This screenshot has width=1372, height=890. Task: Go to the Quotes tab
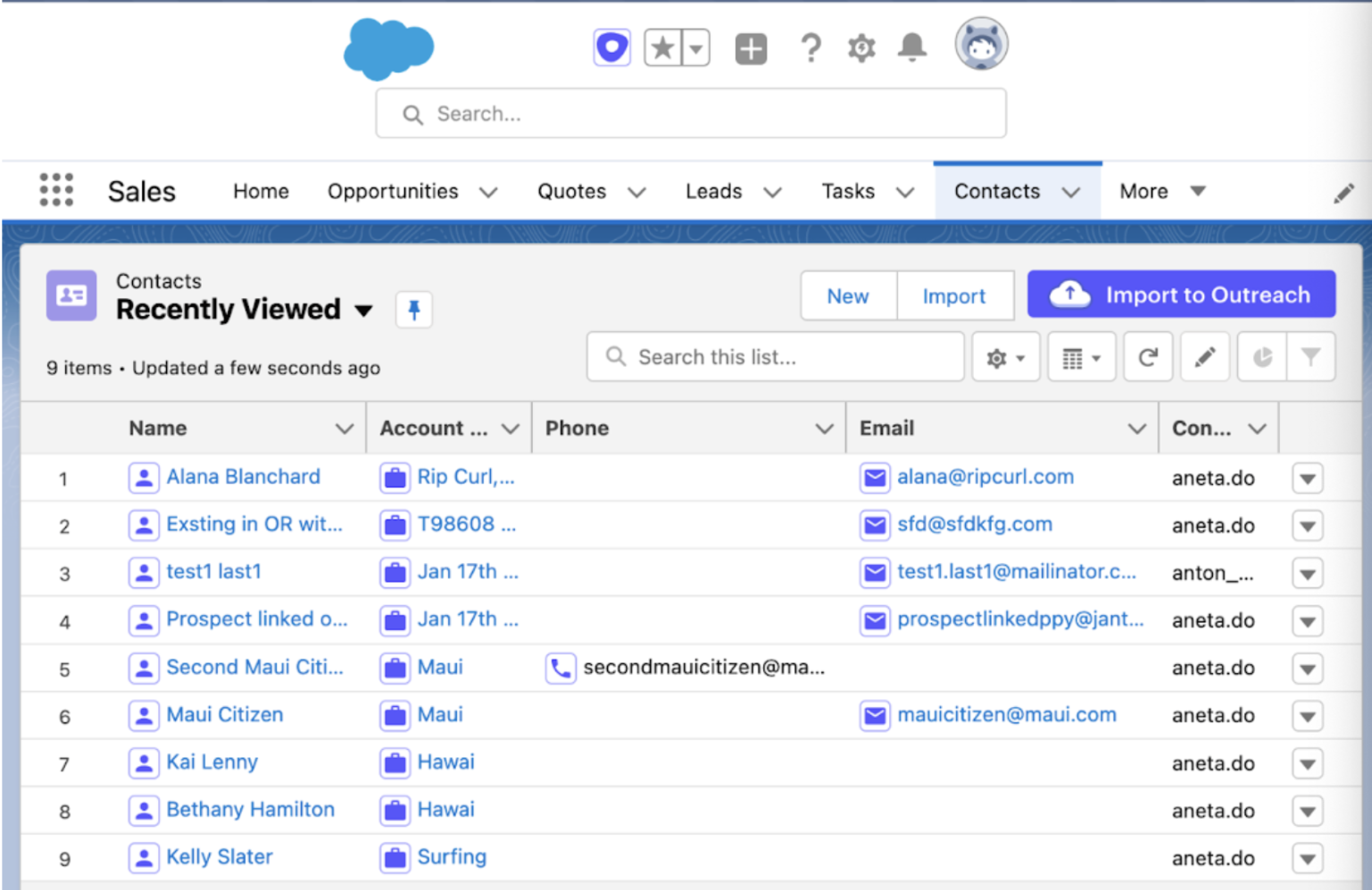coord(571,191)
